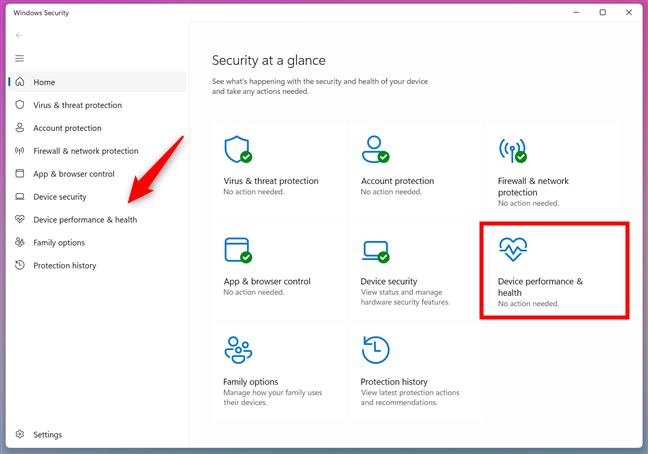Click 'No action needed' under Firewall & network protection card
Image resolution: width=648 pixels, height=454 pixels.
pyautogui.click(x=528, y=203)
